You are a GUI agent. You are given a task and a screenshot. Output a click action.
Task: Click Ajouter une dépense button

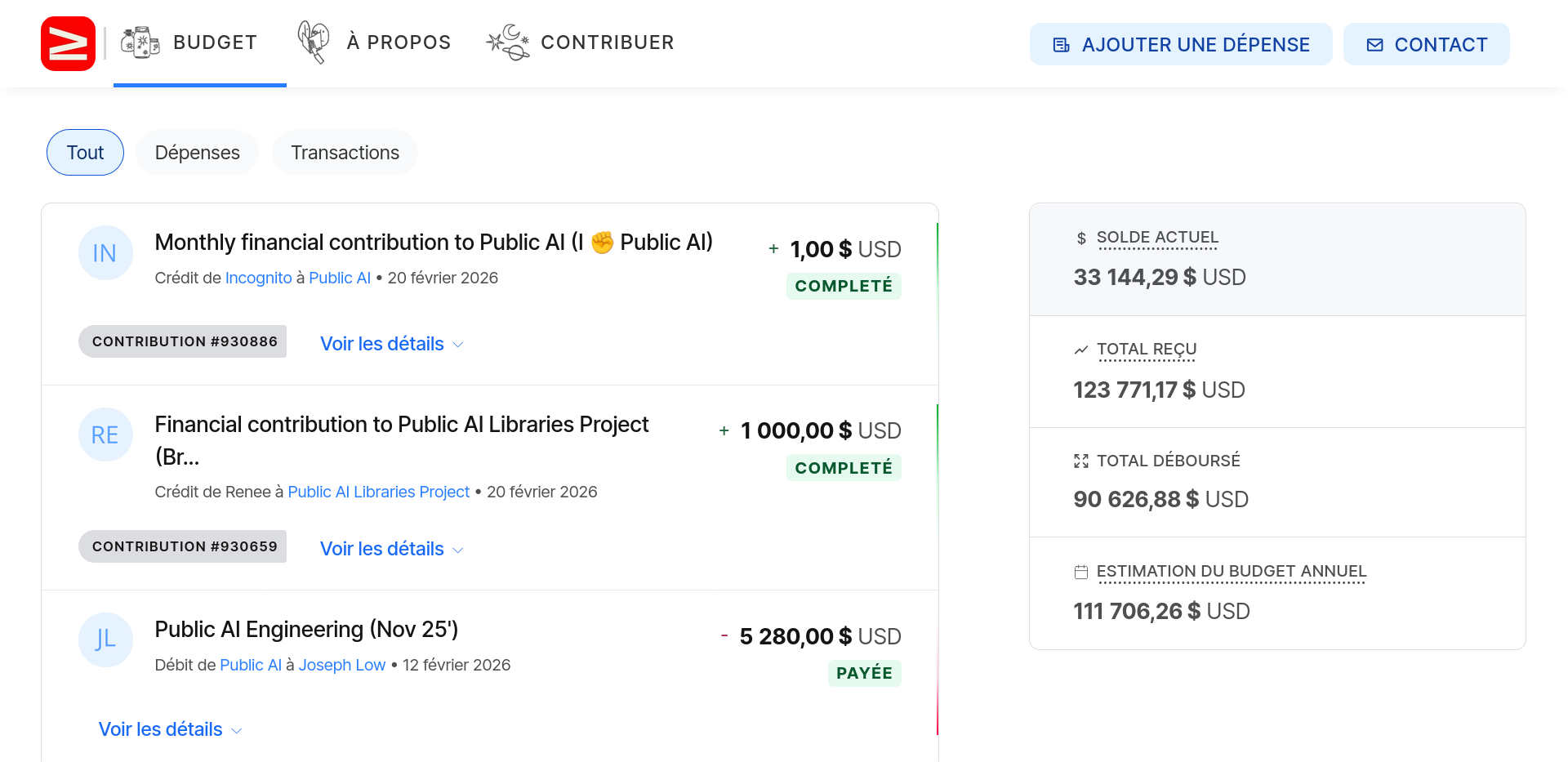coord(1180,45)
